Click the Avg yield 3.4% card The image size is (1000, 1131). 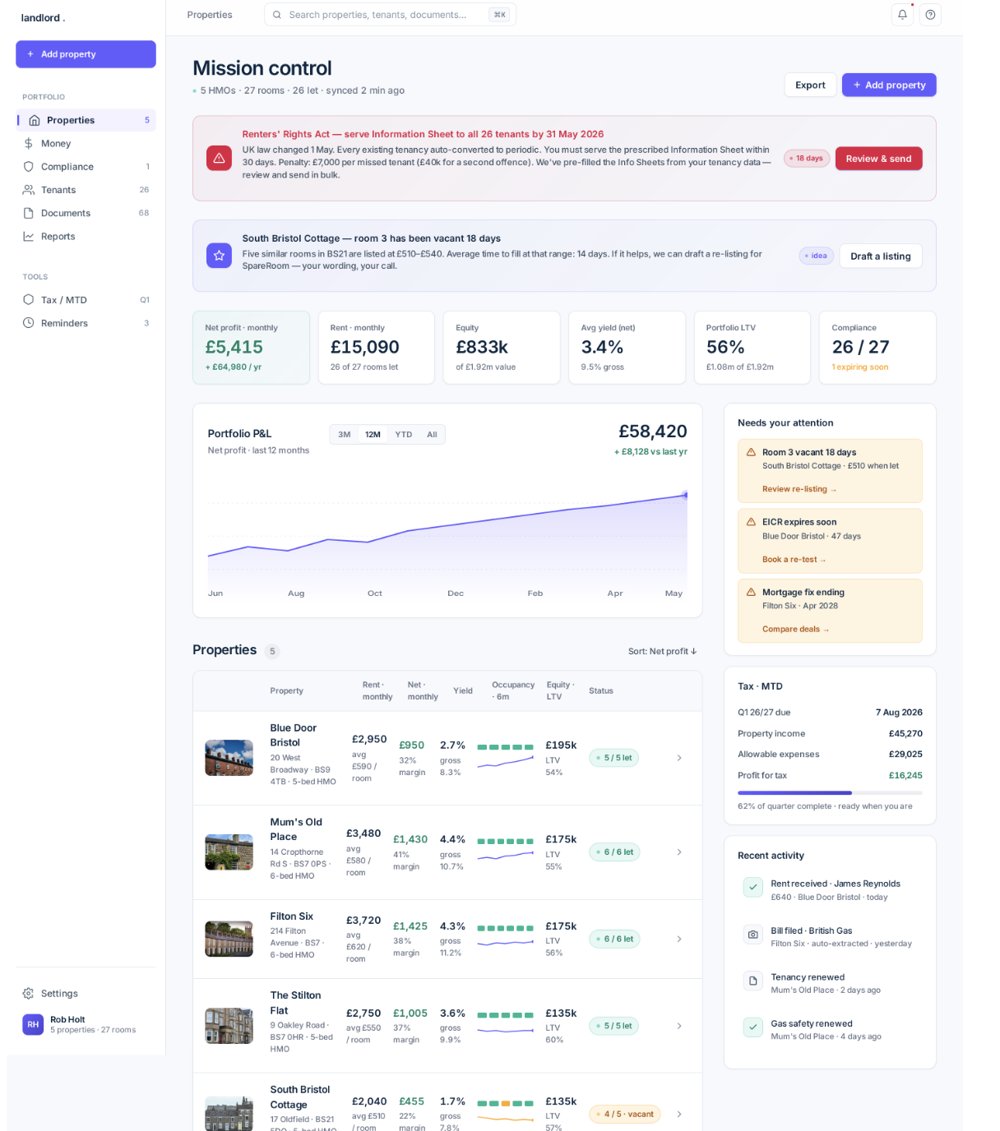pyautogui.click(x=627, y=348)
